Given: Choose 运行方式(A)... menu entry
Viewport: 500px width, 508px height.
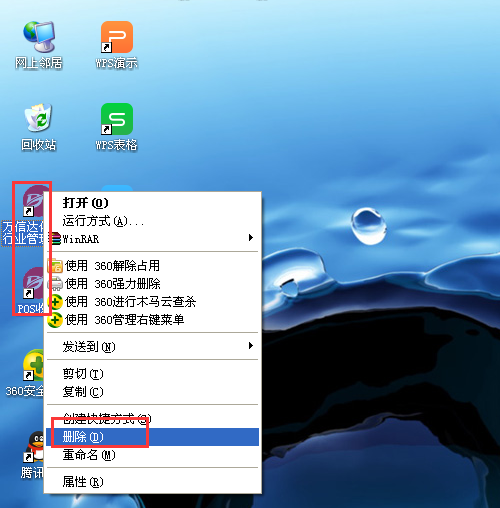Looking at the screenshot, I should coord(152,221).
